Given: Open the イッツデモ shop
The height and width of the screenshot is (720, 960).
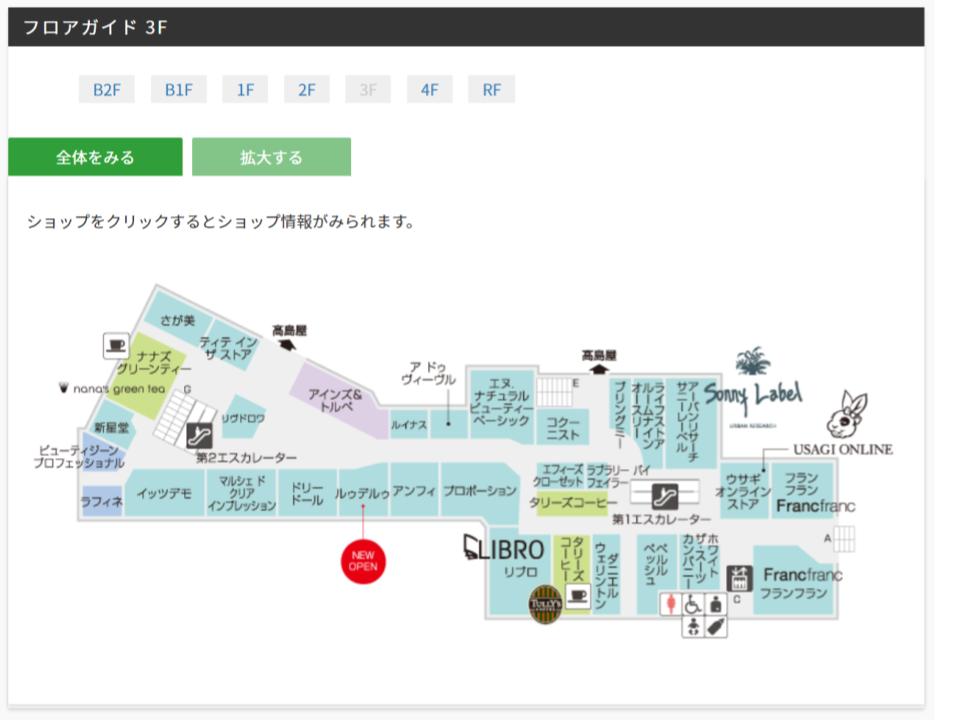Looking at the screenshot, I should tap(164, 493).
